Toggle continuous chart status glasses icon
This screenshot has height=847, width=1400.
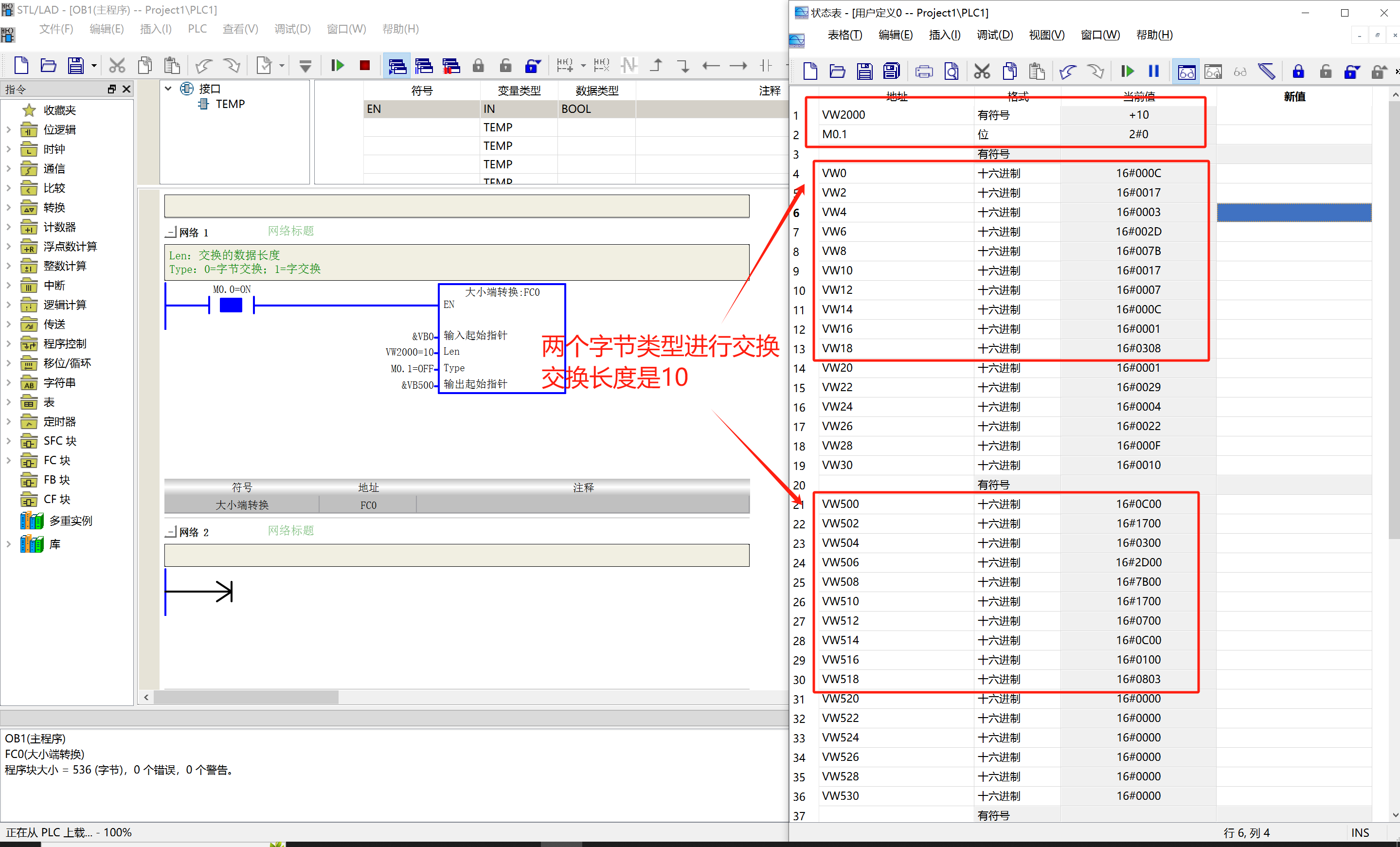pos(1186,71)
